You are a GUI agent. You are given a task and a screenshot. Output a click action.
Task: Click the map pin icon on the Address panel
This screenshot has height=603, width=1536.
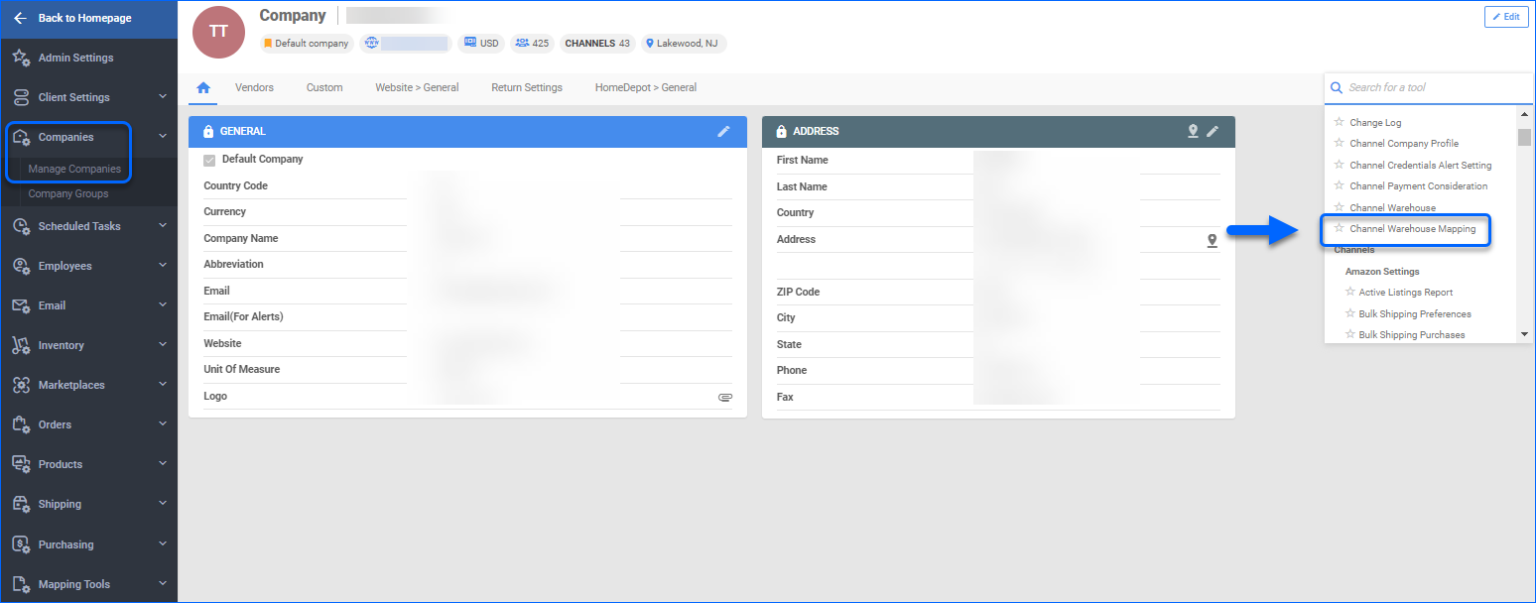(x=1192, y=131)
